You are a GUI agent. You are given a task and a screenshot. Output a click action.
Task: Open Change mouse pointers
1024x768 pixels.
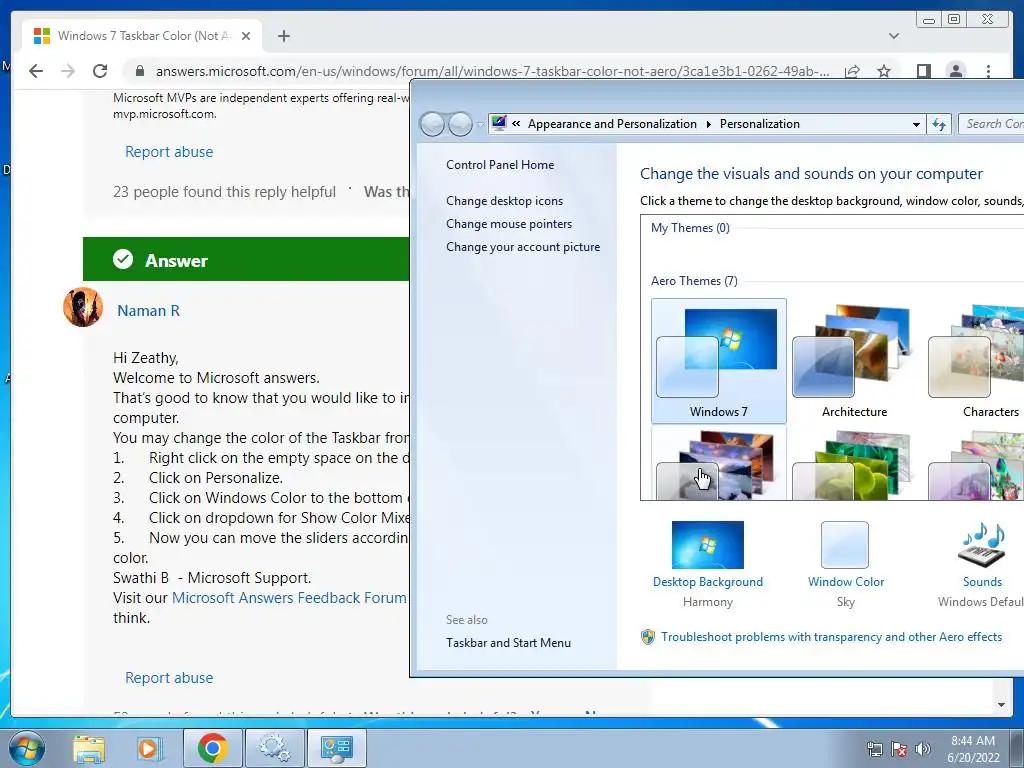(509, 224)
